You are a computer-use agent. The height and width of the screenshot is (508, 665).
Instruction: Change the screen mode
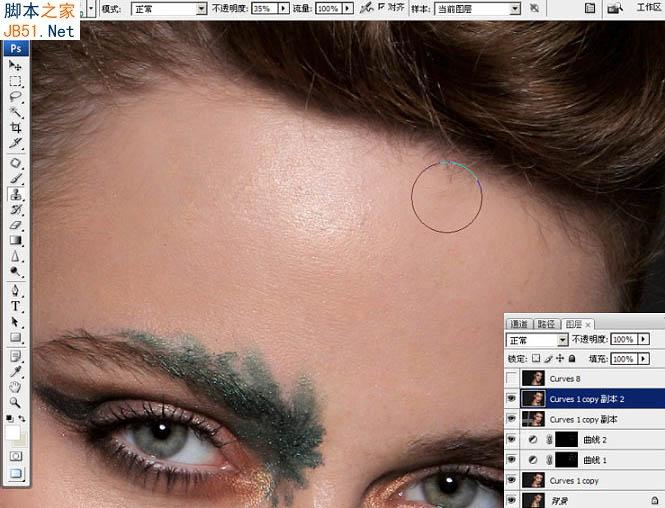coord(16,473)
